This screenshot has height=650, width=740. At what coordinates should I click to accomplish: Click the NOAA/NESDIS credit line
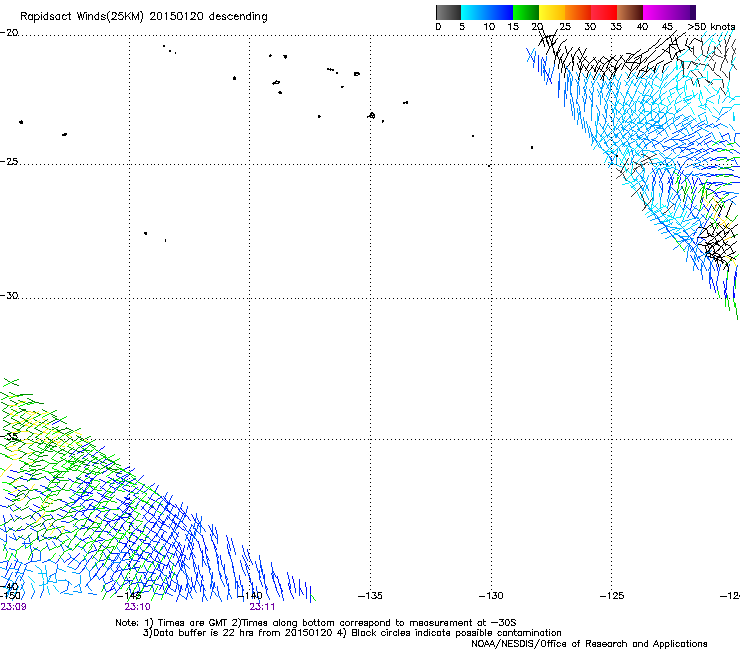(589, 644)
